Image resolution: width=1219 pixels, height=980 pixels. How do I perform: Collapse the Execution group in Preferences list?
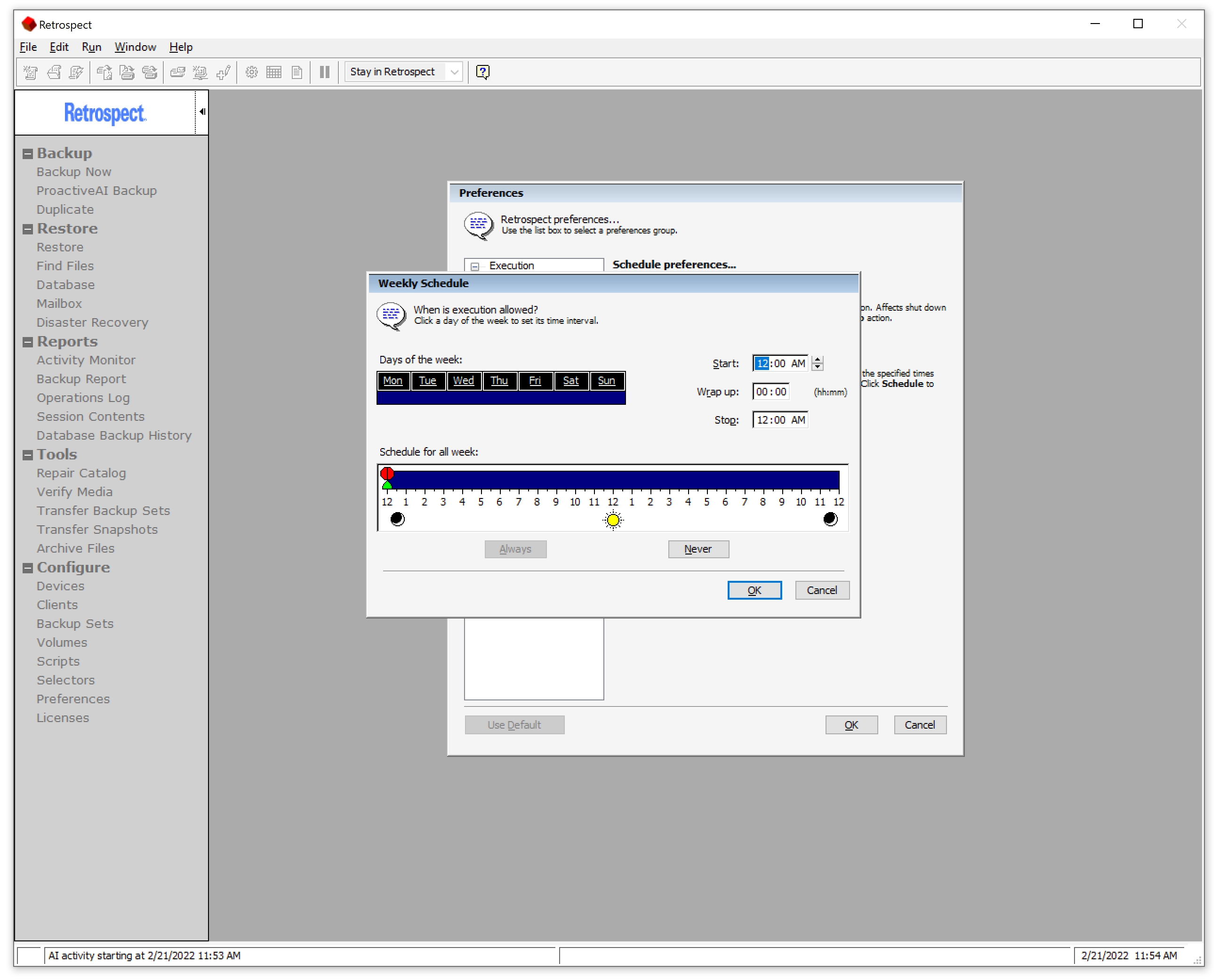[x=475, y=266]
